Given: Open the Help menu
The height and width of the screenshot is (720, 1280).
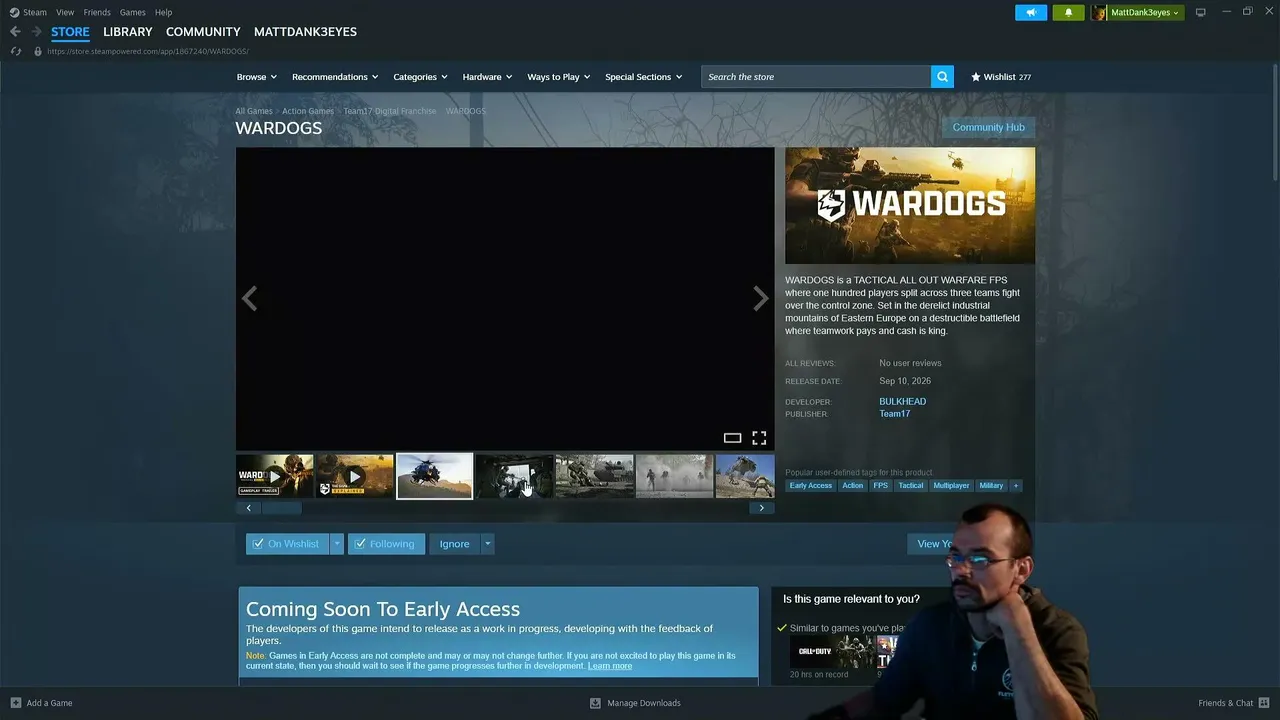Looking at the screenshot, I should pos(164,12).
